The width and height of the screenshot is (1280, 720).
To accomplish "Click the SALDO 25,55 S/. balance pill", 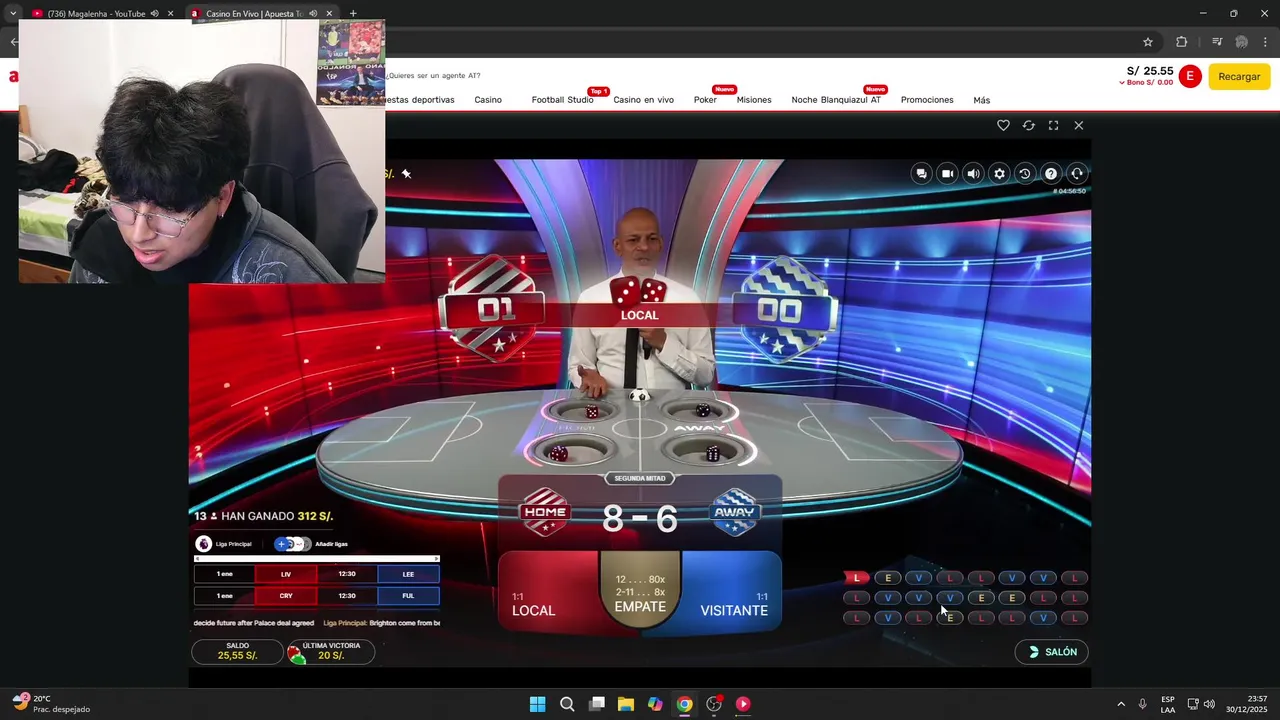I will (x=237, y=652).
